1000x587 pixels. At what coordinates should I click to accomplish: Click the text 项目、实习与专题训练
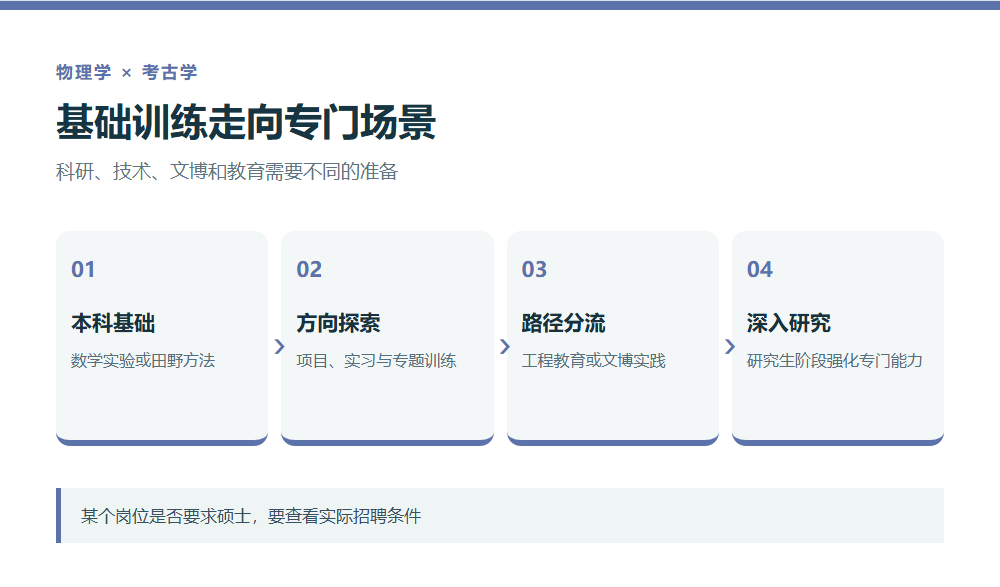pyautogui.click(x=376, y=360)
